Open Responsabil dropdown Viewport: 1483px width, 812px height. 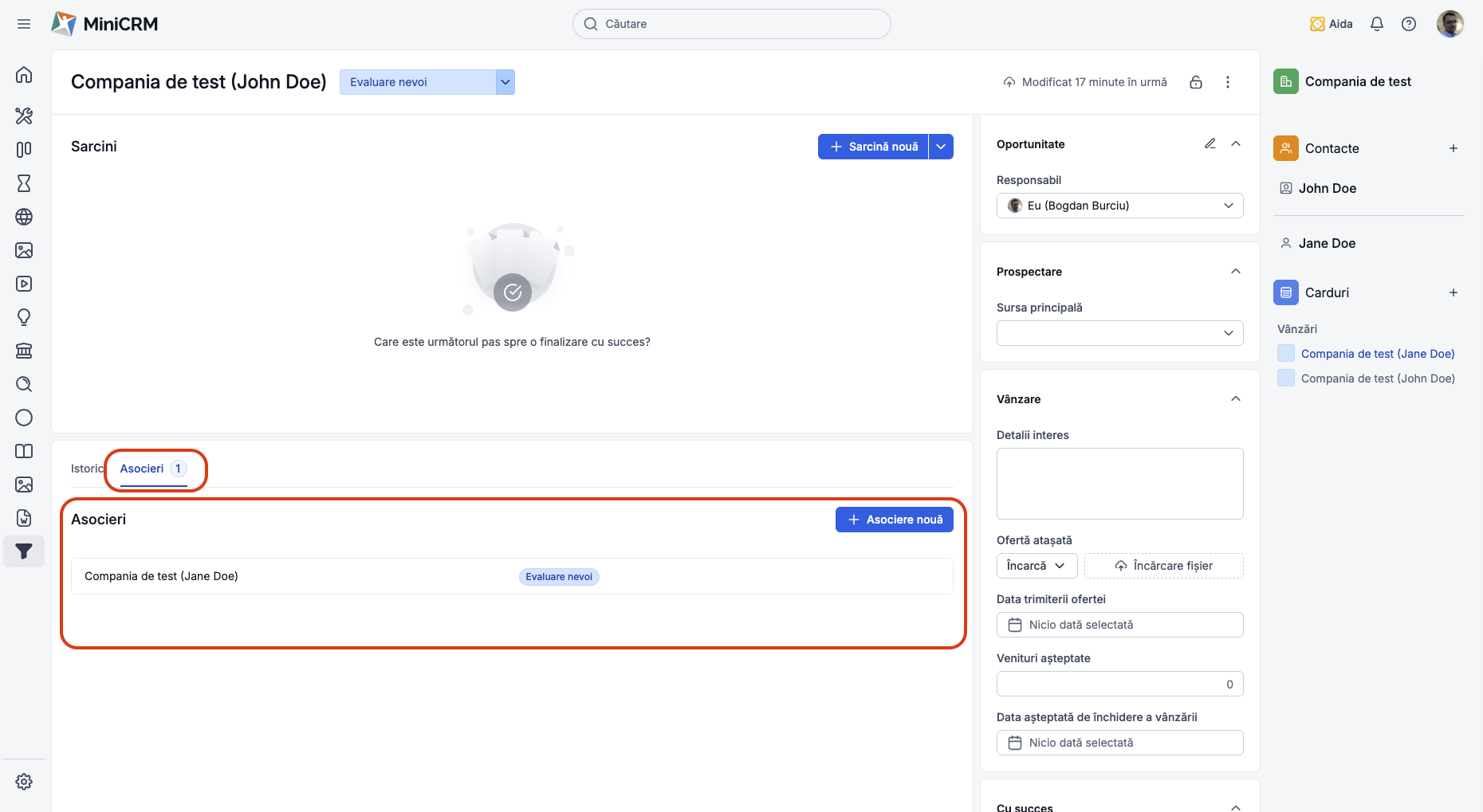point(1119,206)
